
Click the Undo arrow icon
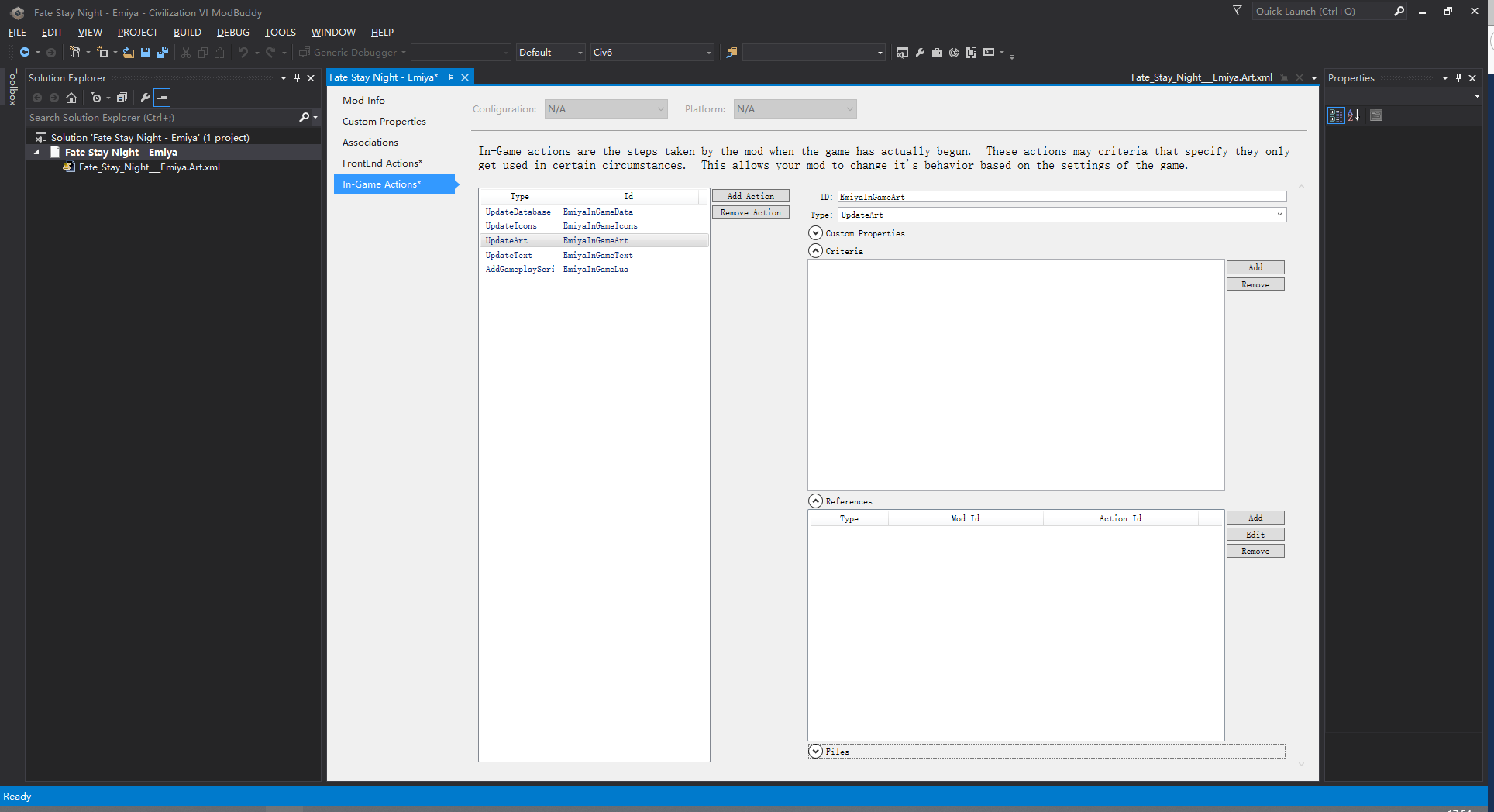point(243,53)
